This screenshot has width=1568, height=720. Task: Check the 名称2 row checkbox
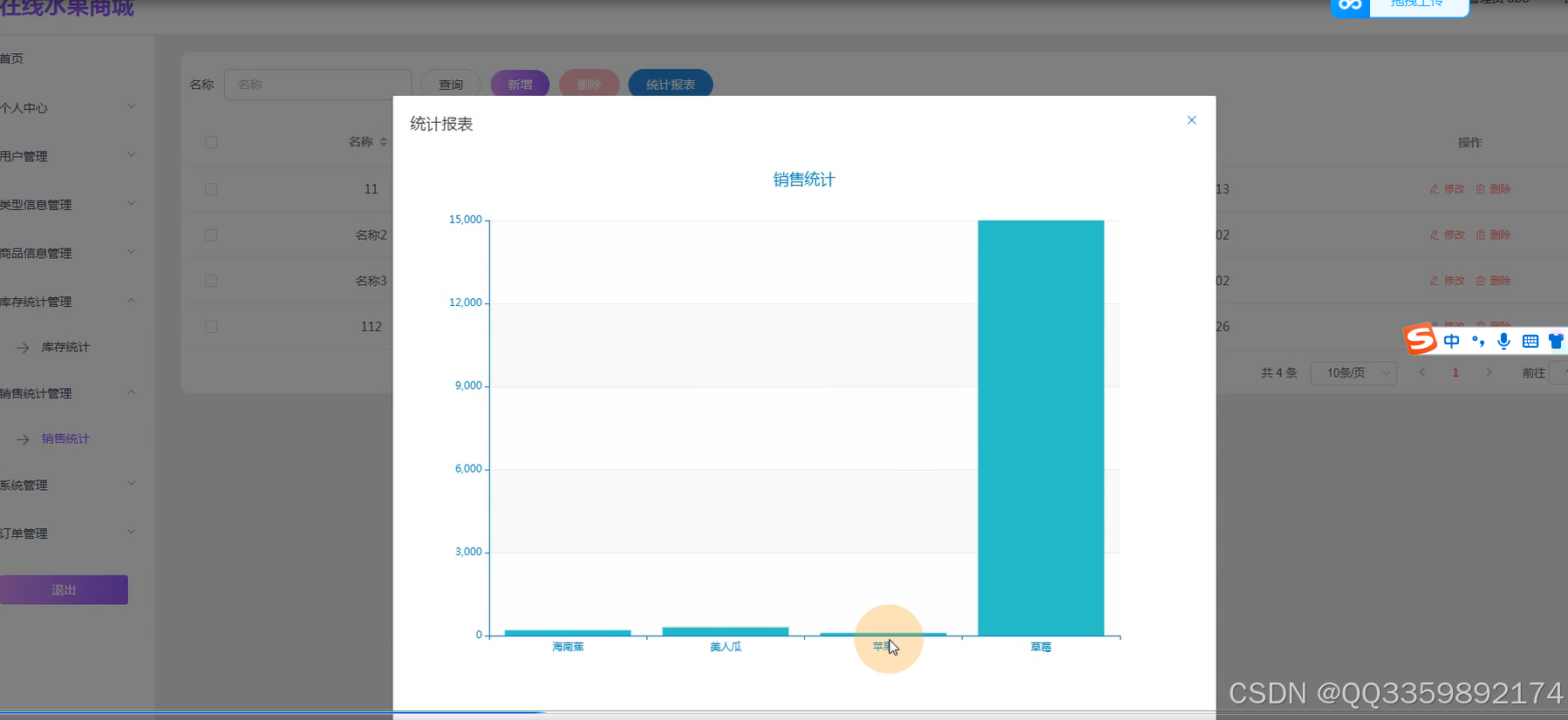pyautogui.click(x=211, y=235)
